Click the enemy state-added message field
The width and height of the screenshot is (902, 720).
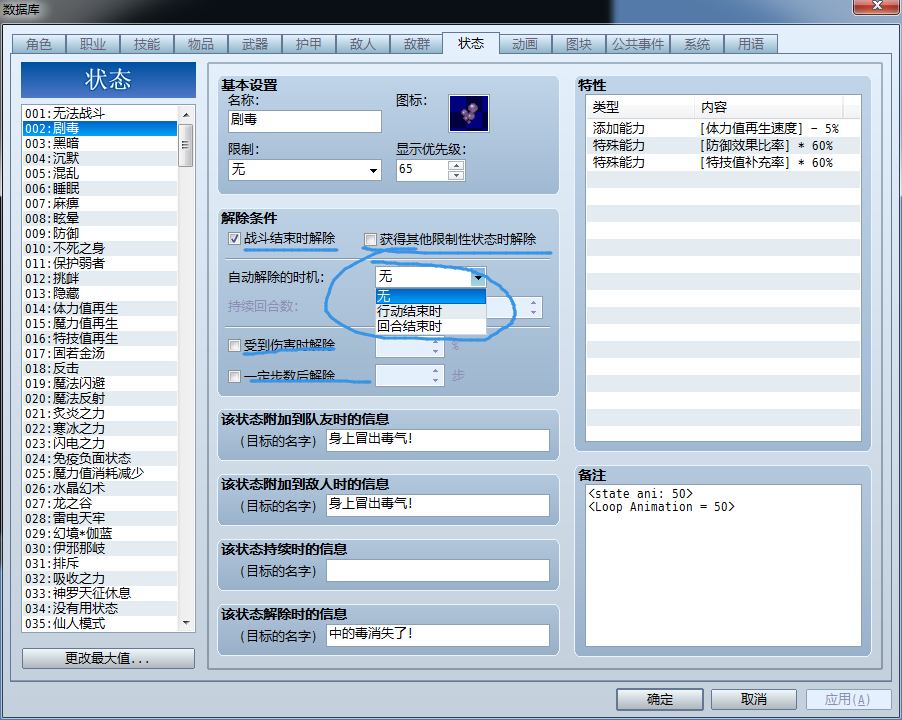click(438, 505)
